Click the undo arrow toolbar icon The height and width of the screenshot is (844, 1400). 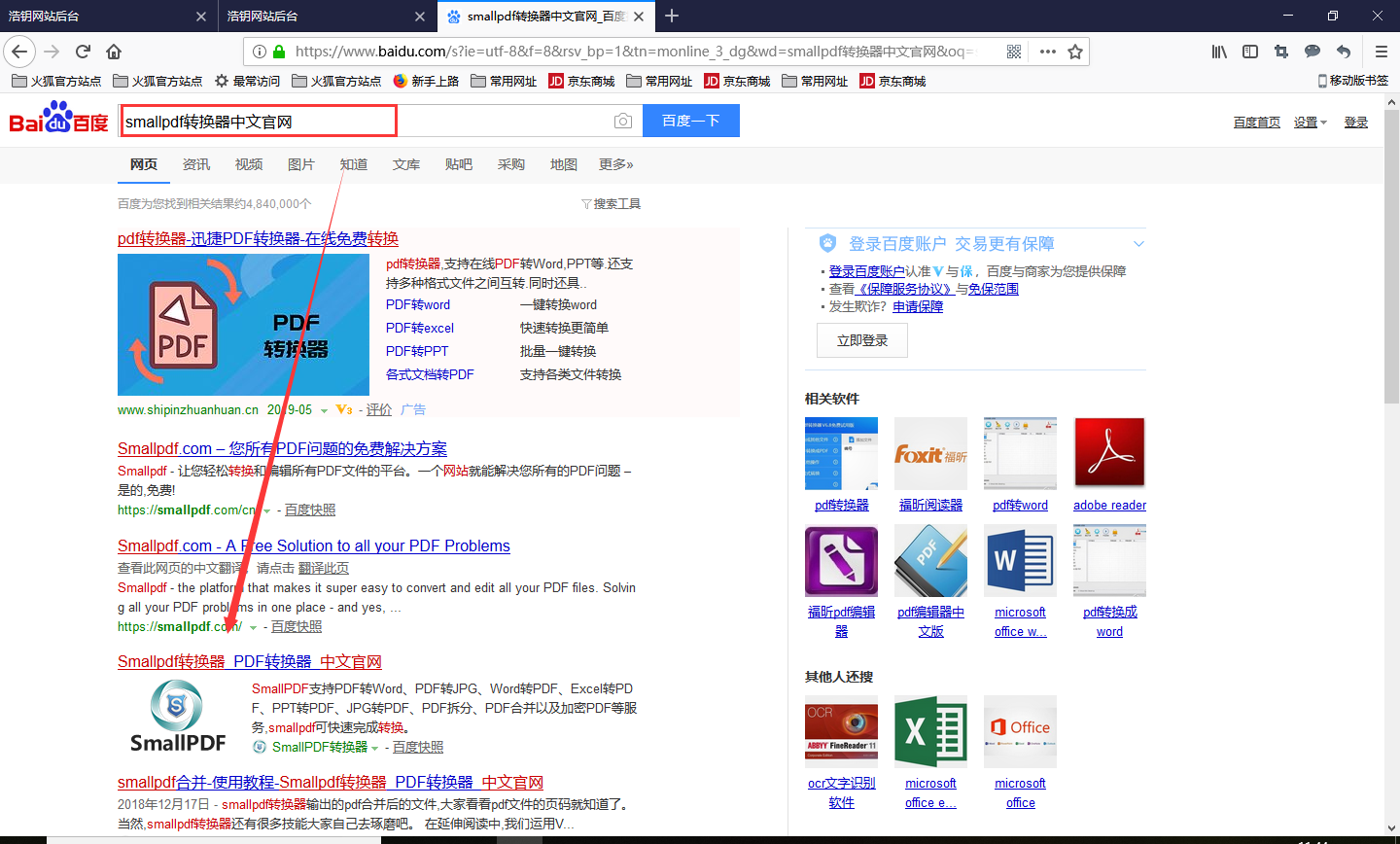pyautogui.click(x=1344, y=52)
